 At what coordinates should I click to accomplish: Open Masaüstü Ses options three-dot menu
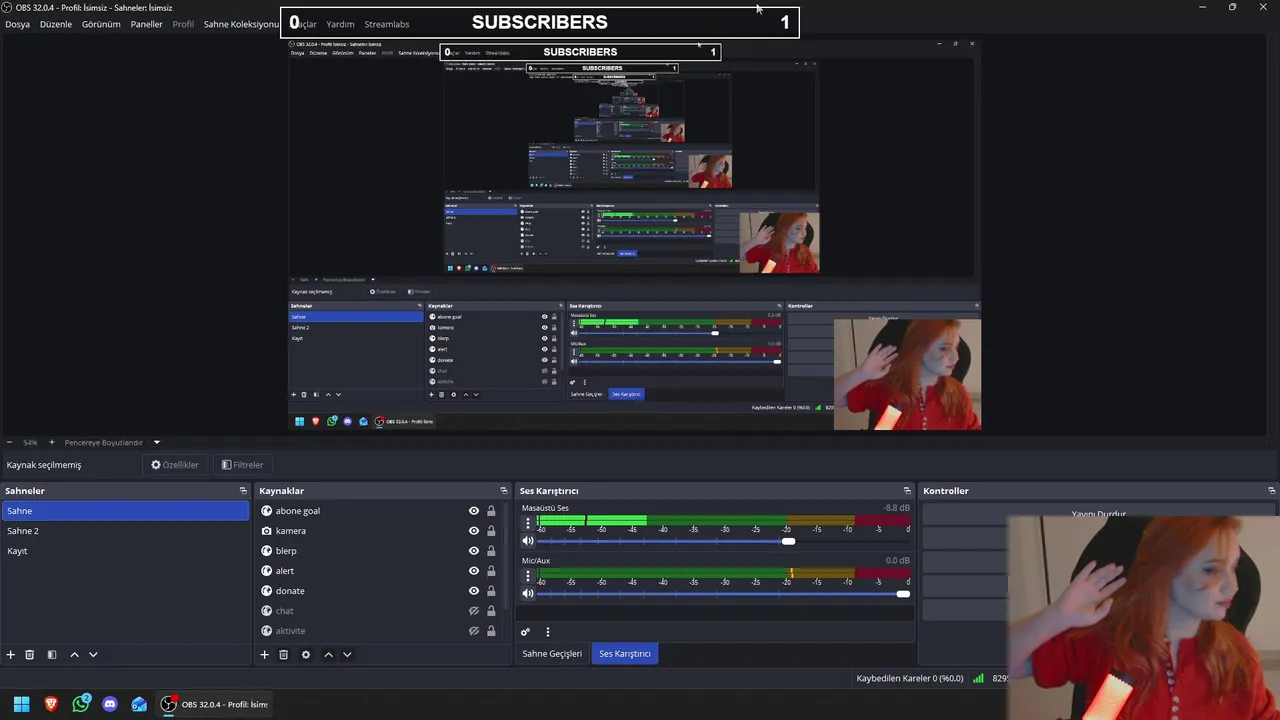coord(528,522)
